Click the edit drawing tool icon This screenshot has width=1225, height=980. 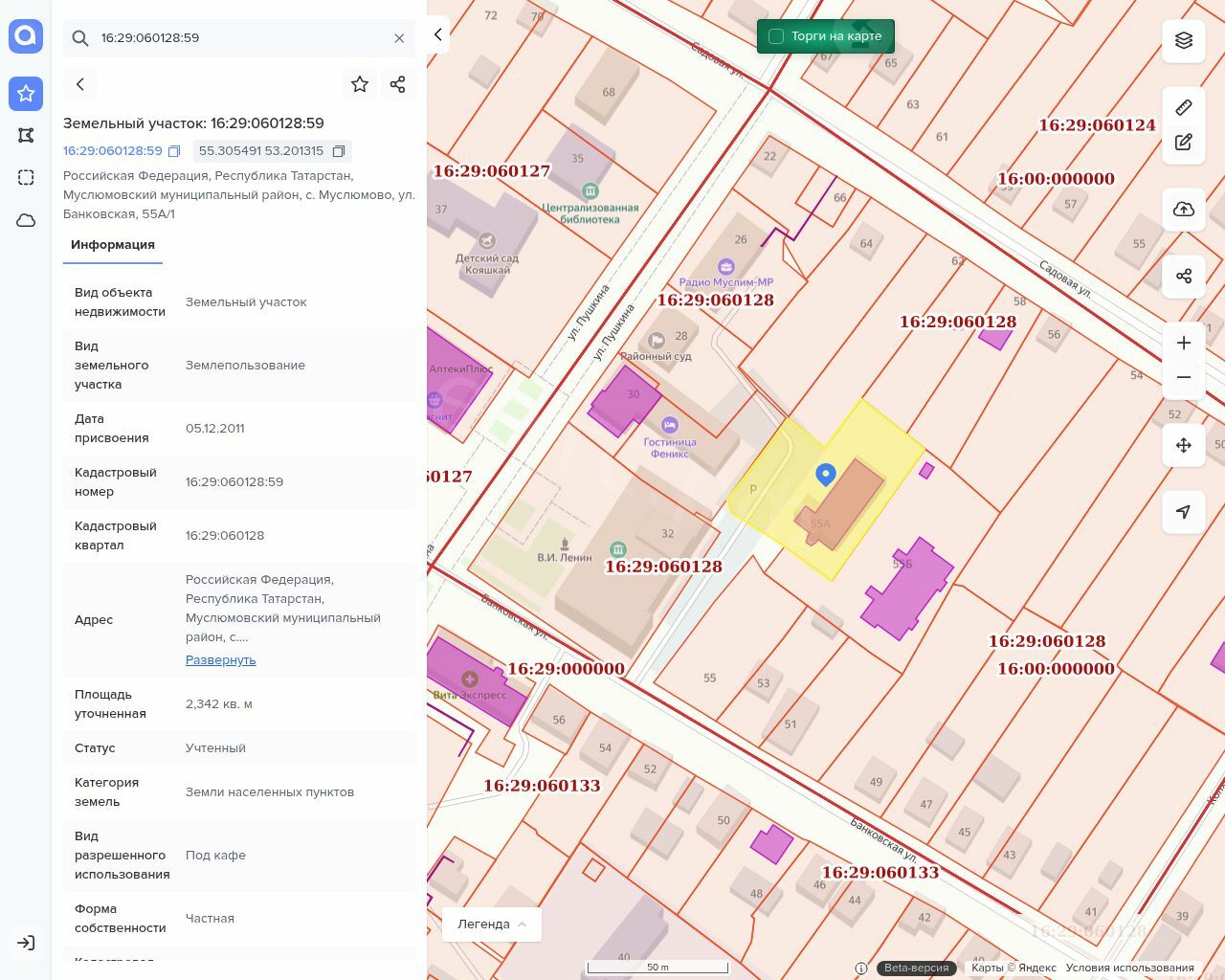point(1184,143)
